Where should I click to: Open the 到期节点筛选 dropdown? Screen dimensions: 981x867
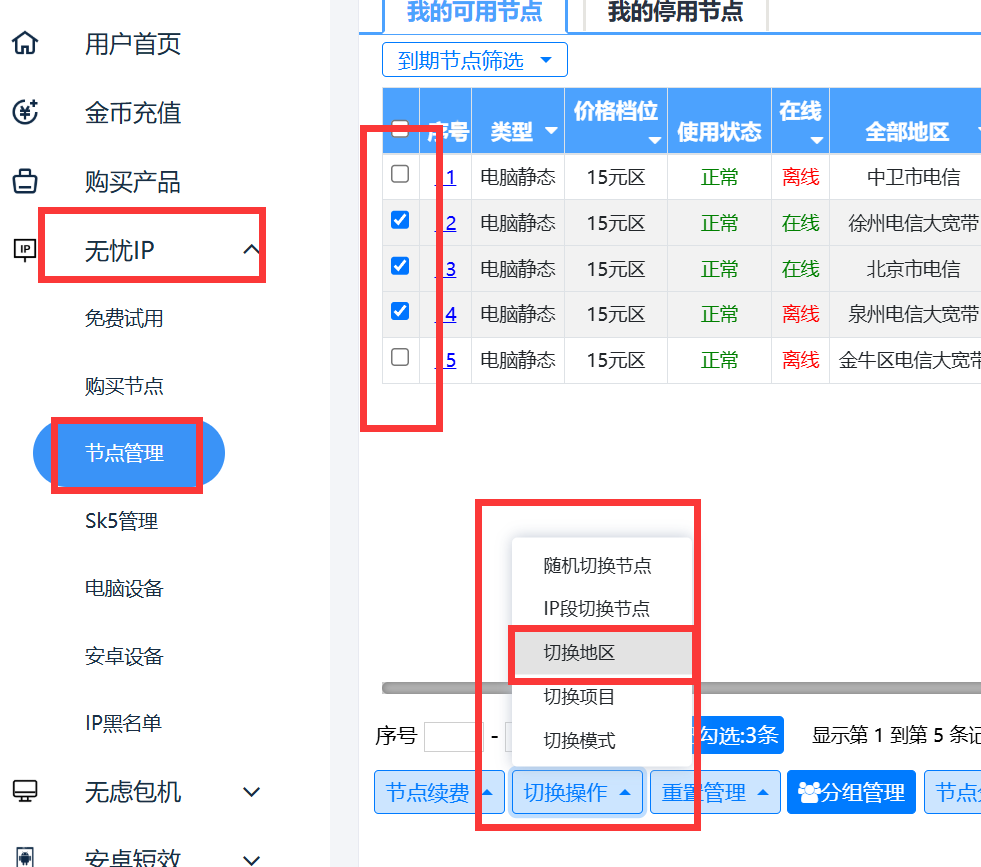tap(474, 60)
